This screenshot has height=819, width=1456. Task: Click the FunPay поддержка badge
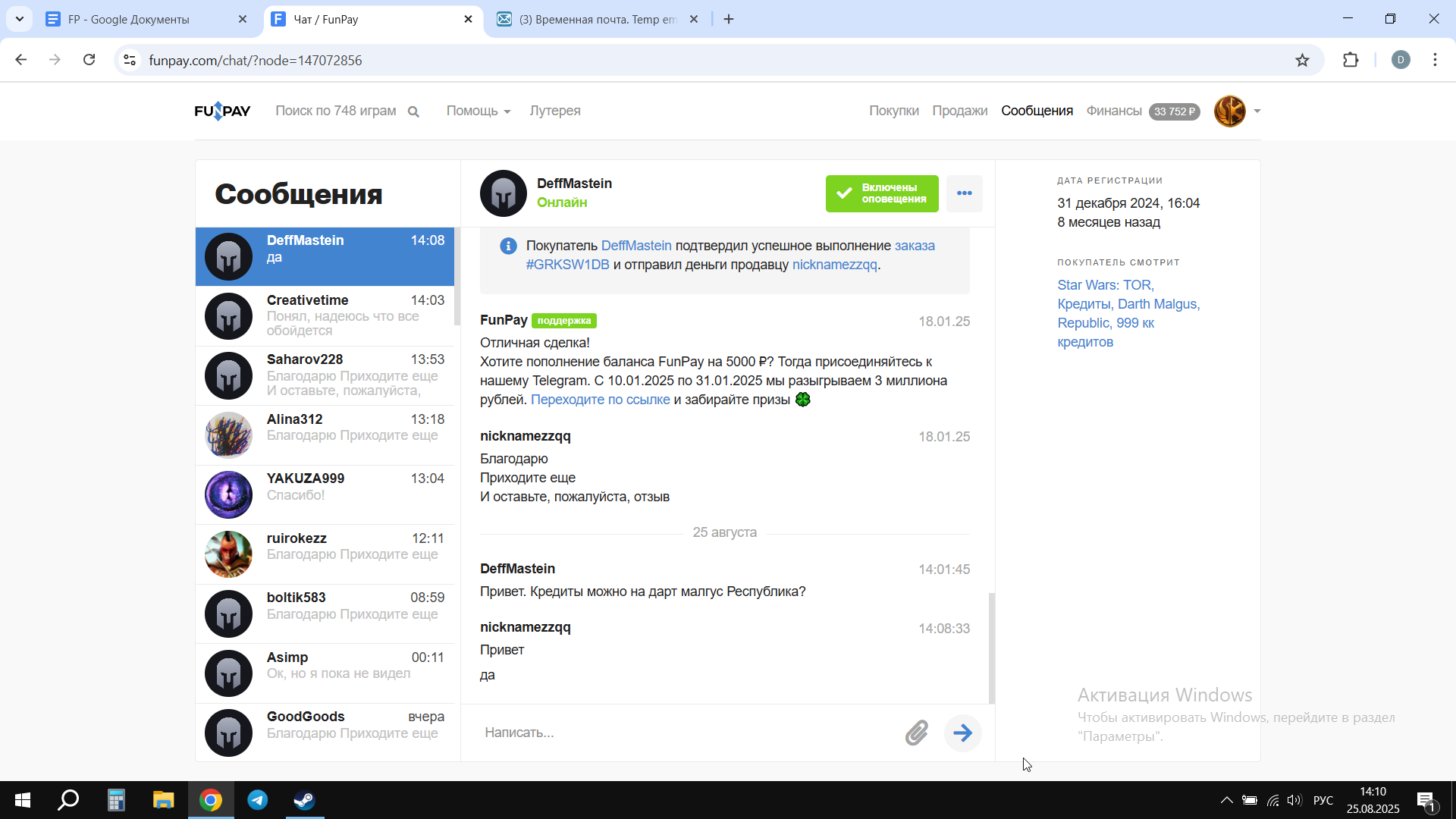pyautogui.click(x=564, y=321)
